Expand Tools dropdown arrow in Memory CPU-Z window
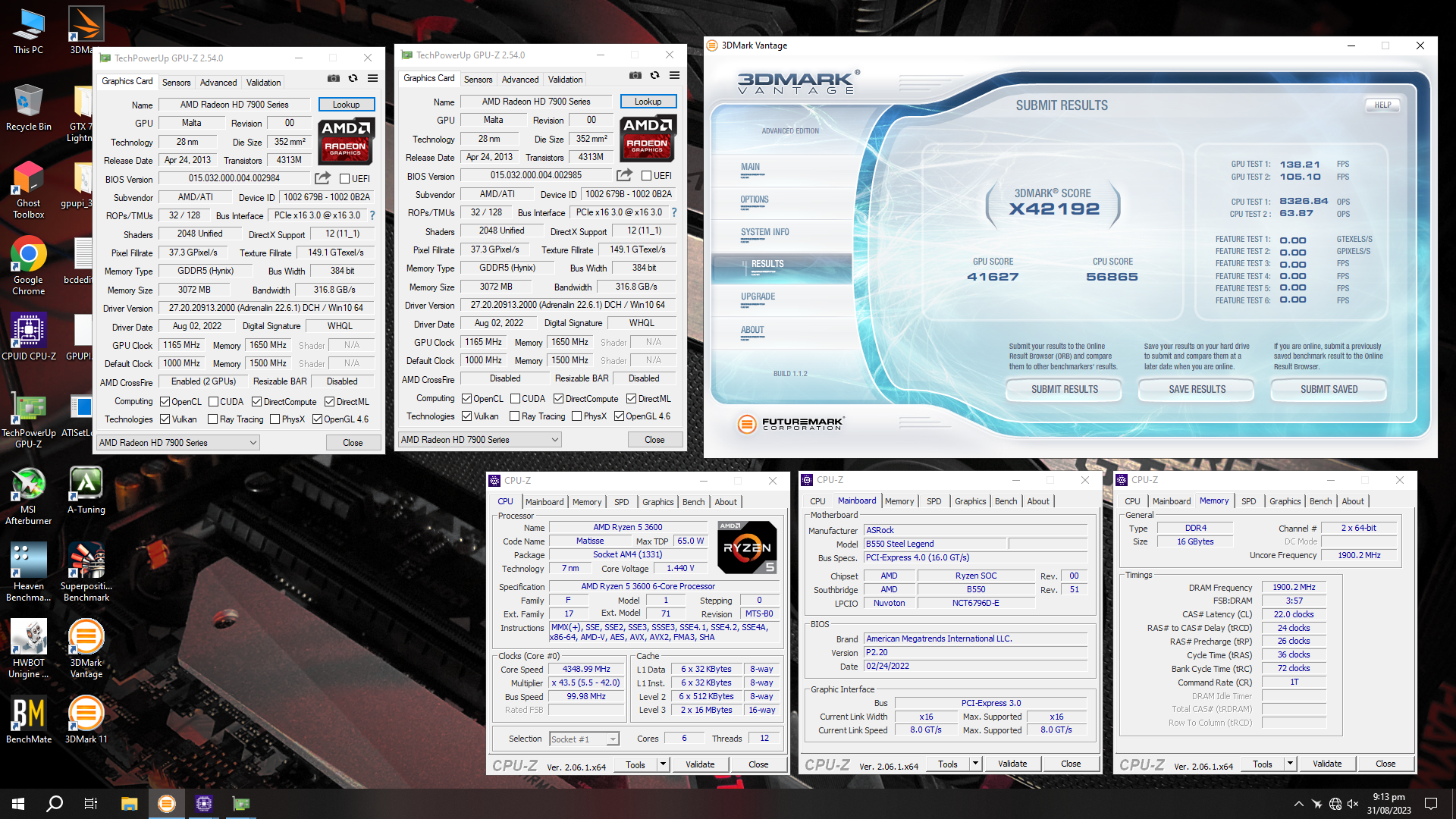1456x819 pixels. tap(1290, 764)
